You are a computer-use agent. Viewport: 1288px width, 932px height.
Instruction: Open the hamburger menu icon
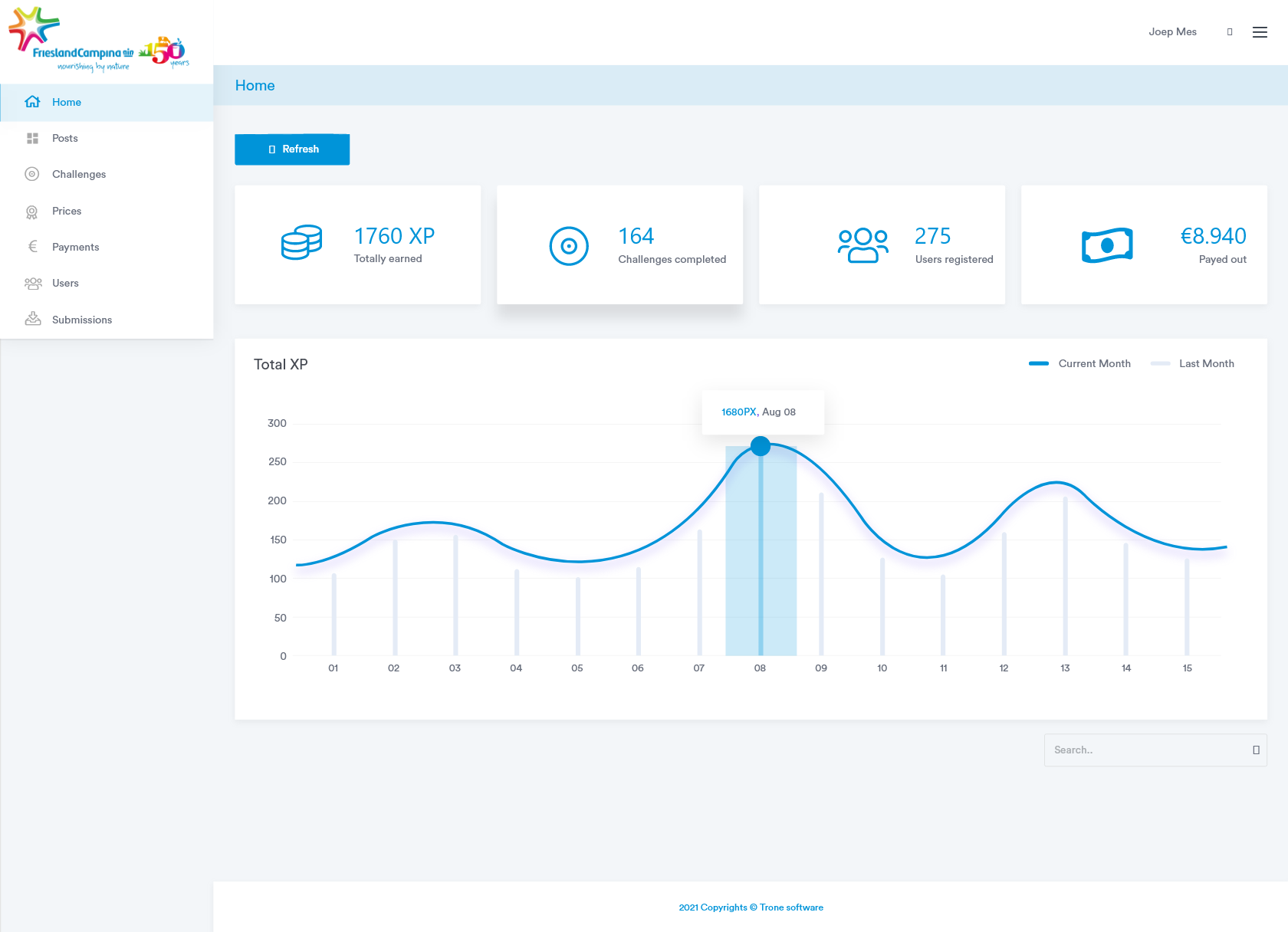(1260, 32)
